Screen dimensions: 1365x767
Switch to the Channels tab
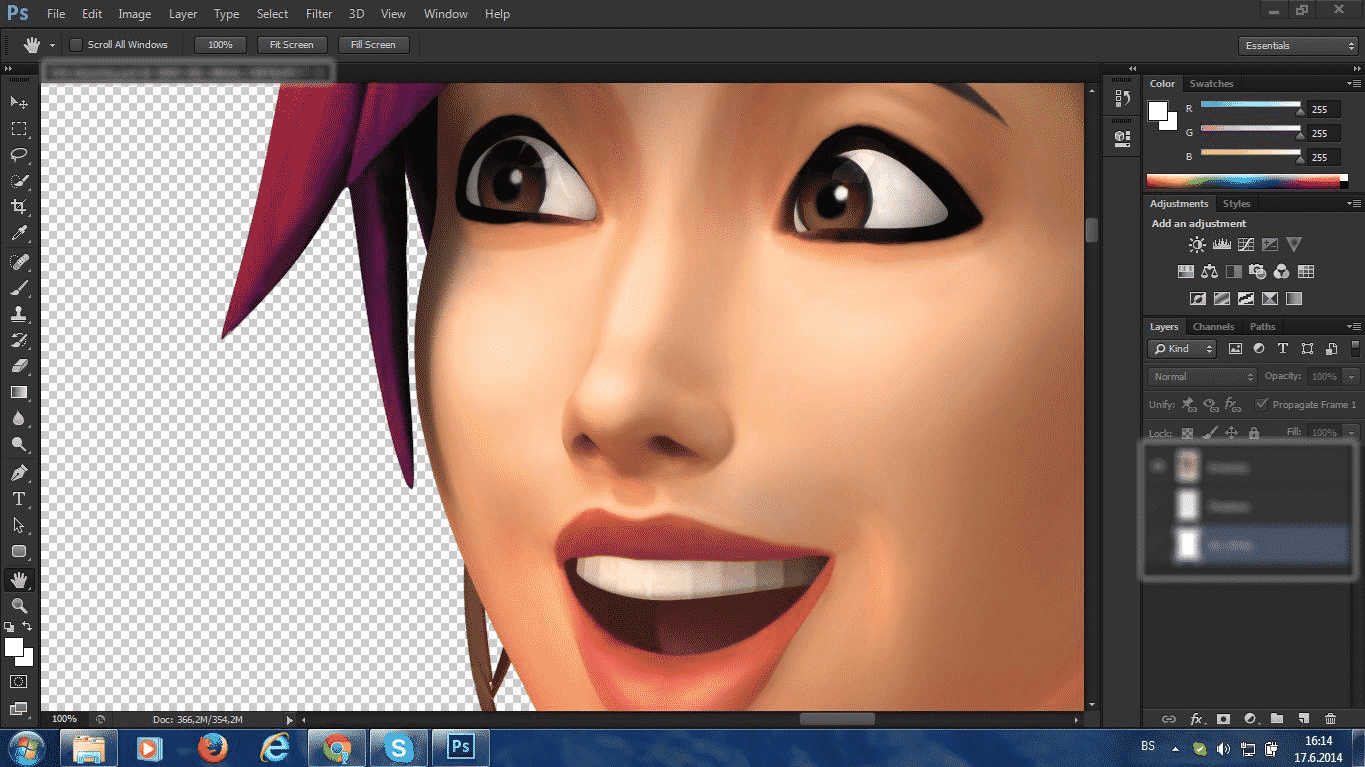click(1213, 327)
